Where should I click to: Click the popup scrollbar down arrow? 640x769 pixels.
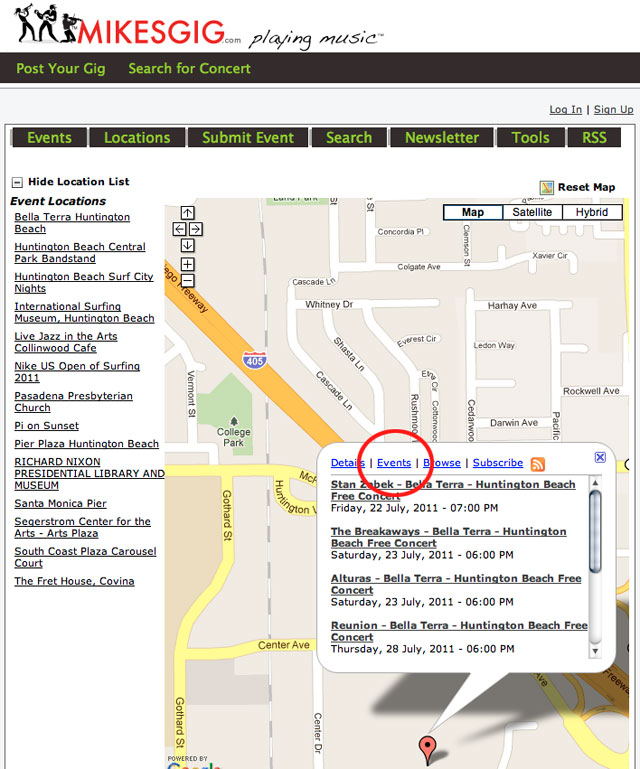tap(595, 651)
